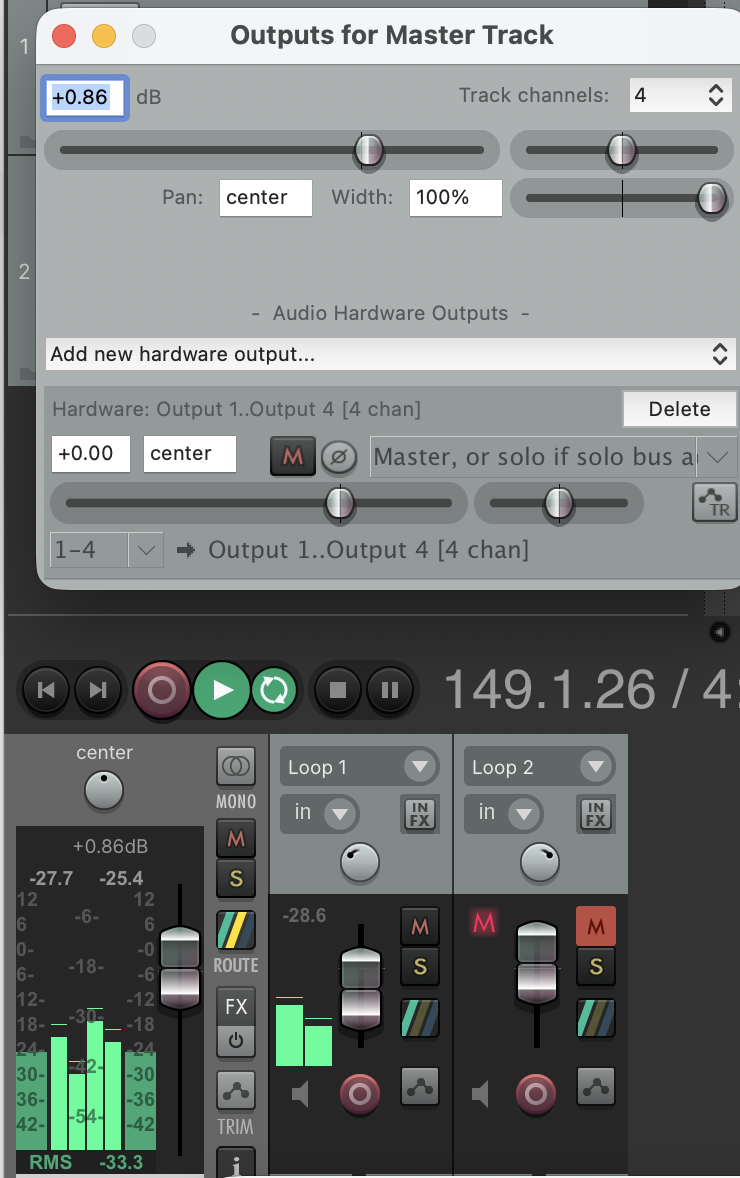Click hardware output pan slider
Image resolution: width=740 pixels, height=1178 pixels.
pyautogui.click(x=559, y=503)
